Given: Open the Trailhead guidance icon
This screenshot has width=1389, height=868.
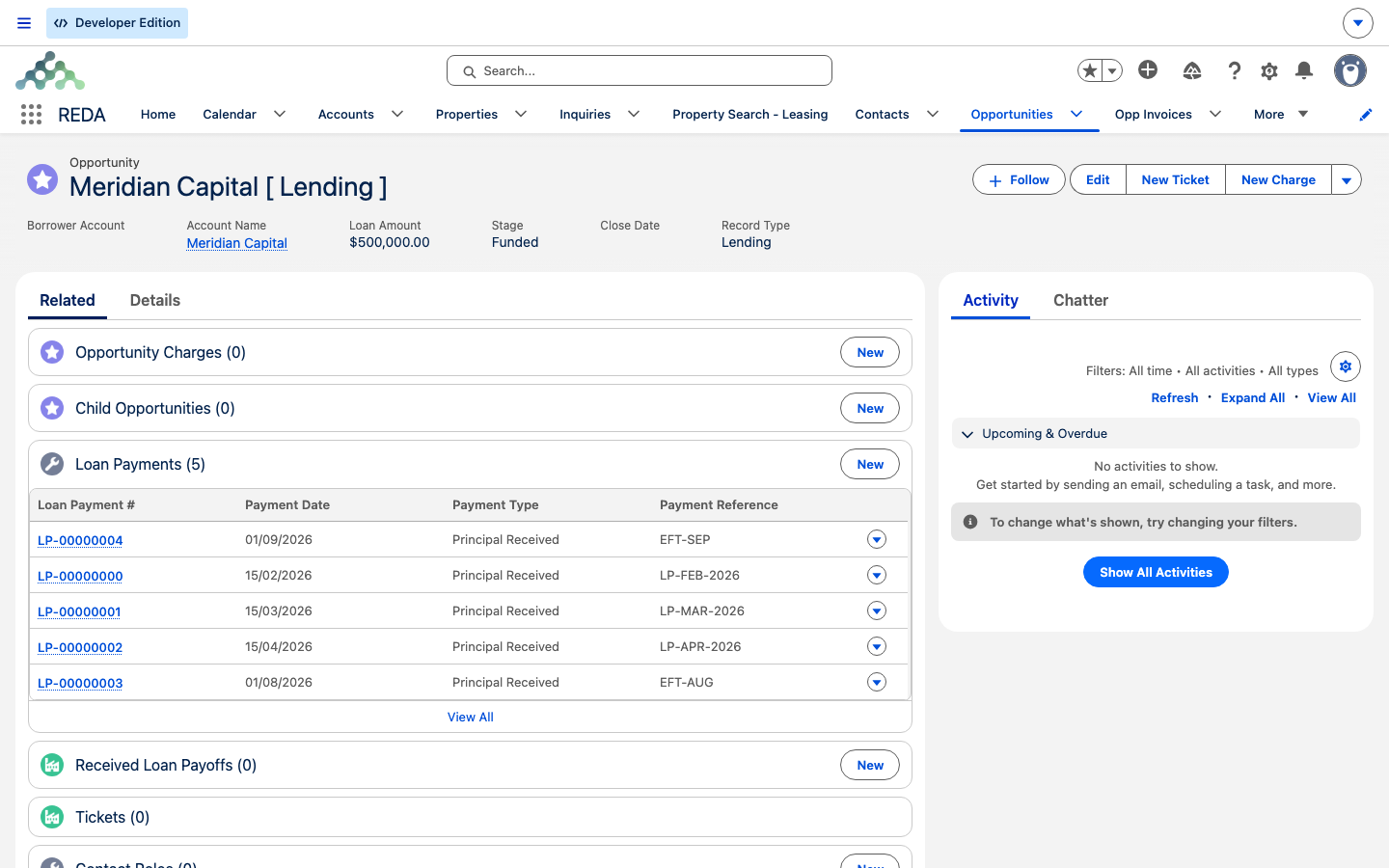Looking at the screenshot, I should [x=1192, y=70].
